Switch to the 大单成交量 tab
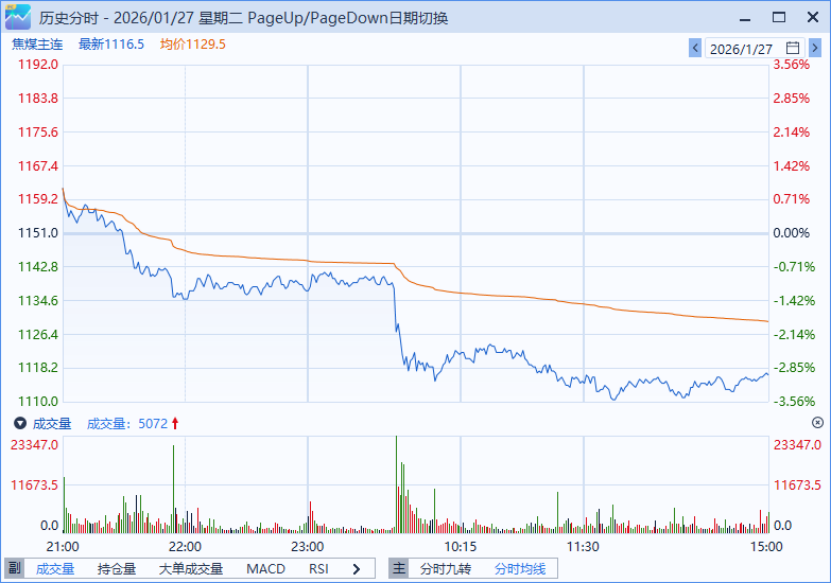831x584 pixels. click(x=191, y=569)
